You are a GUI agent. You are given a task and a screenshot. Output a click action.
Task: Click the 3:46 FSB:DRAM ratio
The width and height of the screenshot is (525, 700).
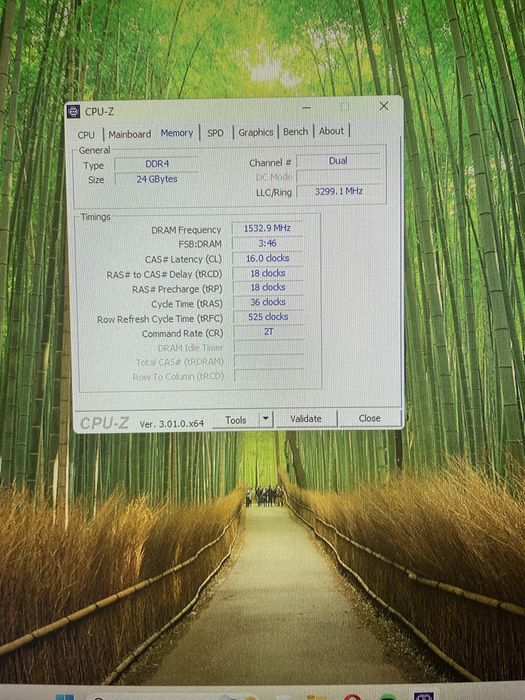pyautogui.click(x=267, y=243)
